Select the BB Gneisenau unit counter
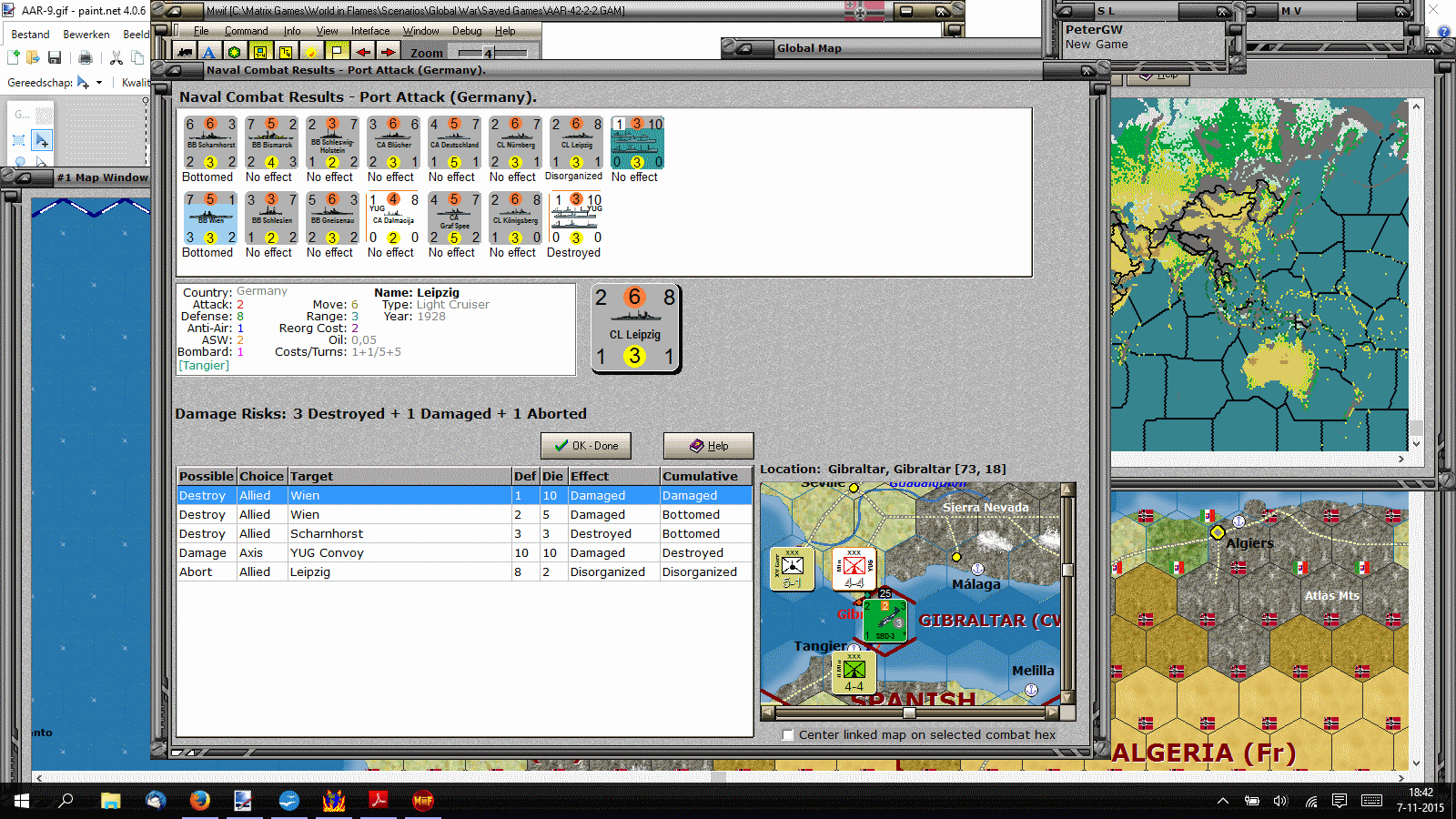1456x819 pixels. [x=332, y=218]
